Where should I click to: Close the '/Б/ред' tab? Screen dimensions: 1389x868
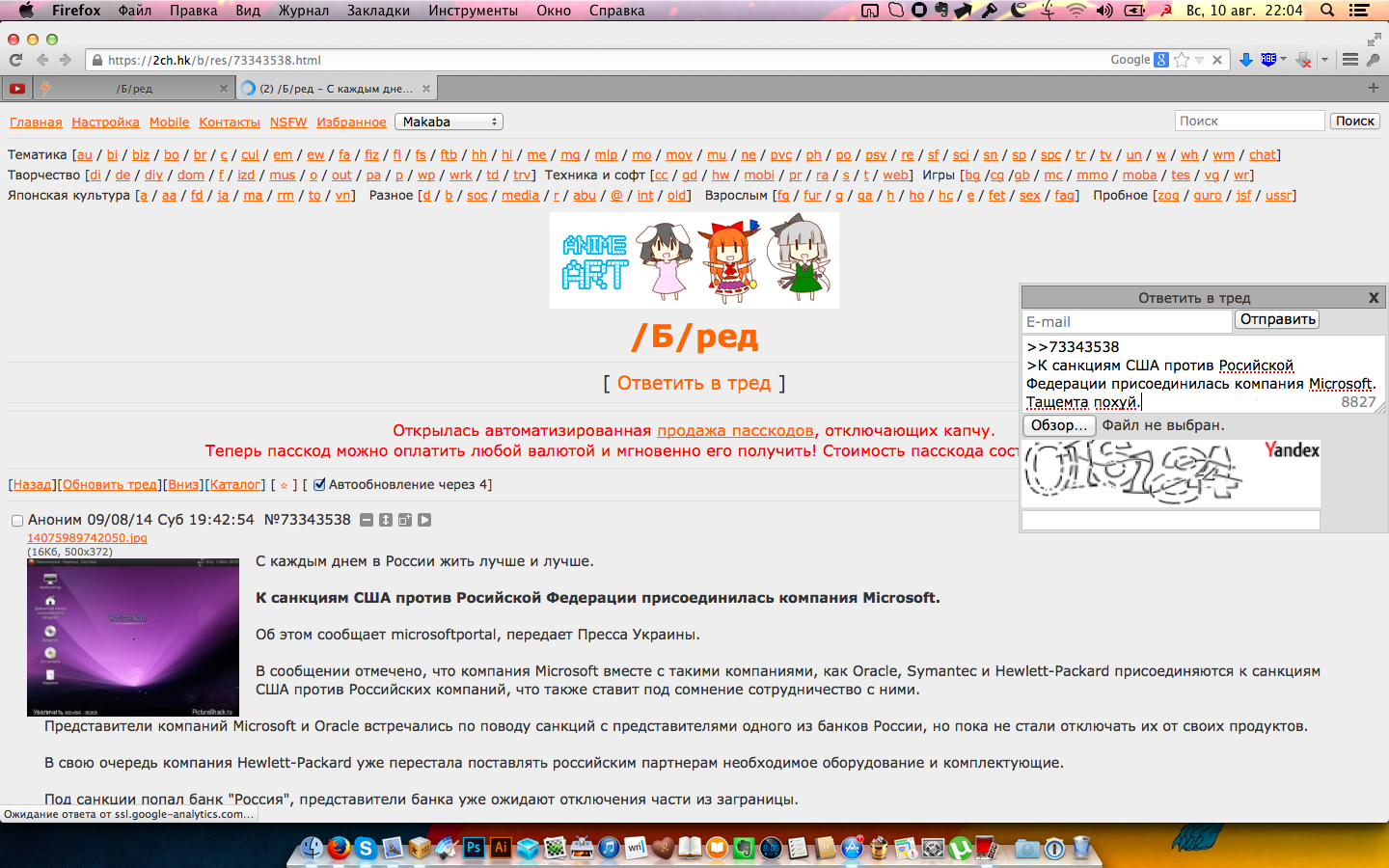(x=224, y=89)
